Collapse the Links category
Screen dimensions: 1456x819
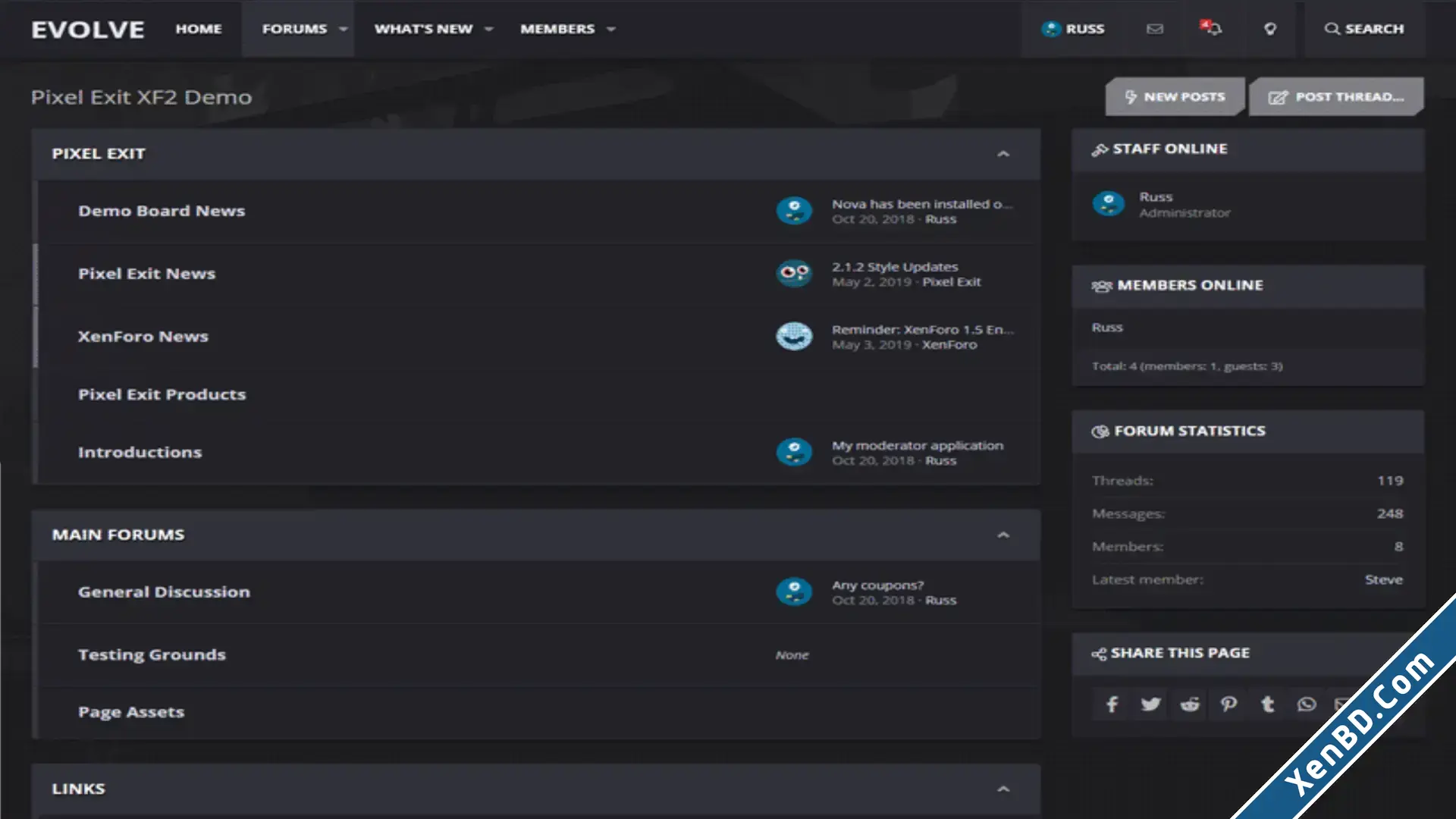click(1003, 789)
